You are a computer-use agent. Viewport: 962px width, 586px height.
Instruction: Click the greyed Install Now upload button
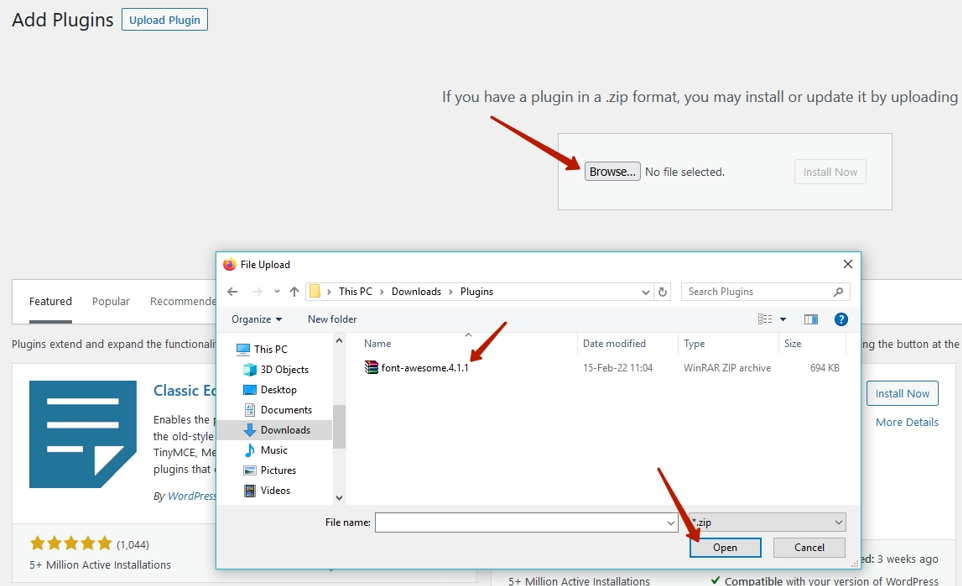pos(830,172)
